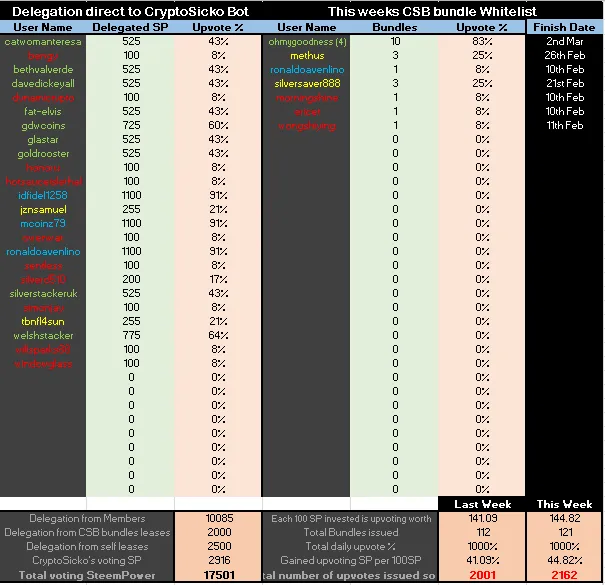
Task: Click the 17% upvote percentage cell
Action: click(x=218, y=279)
